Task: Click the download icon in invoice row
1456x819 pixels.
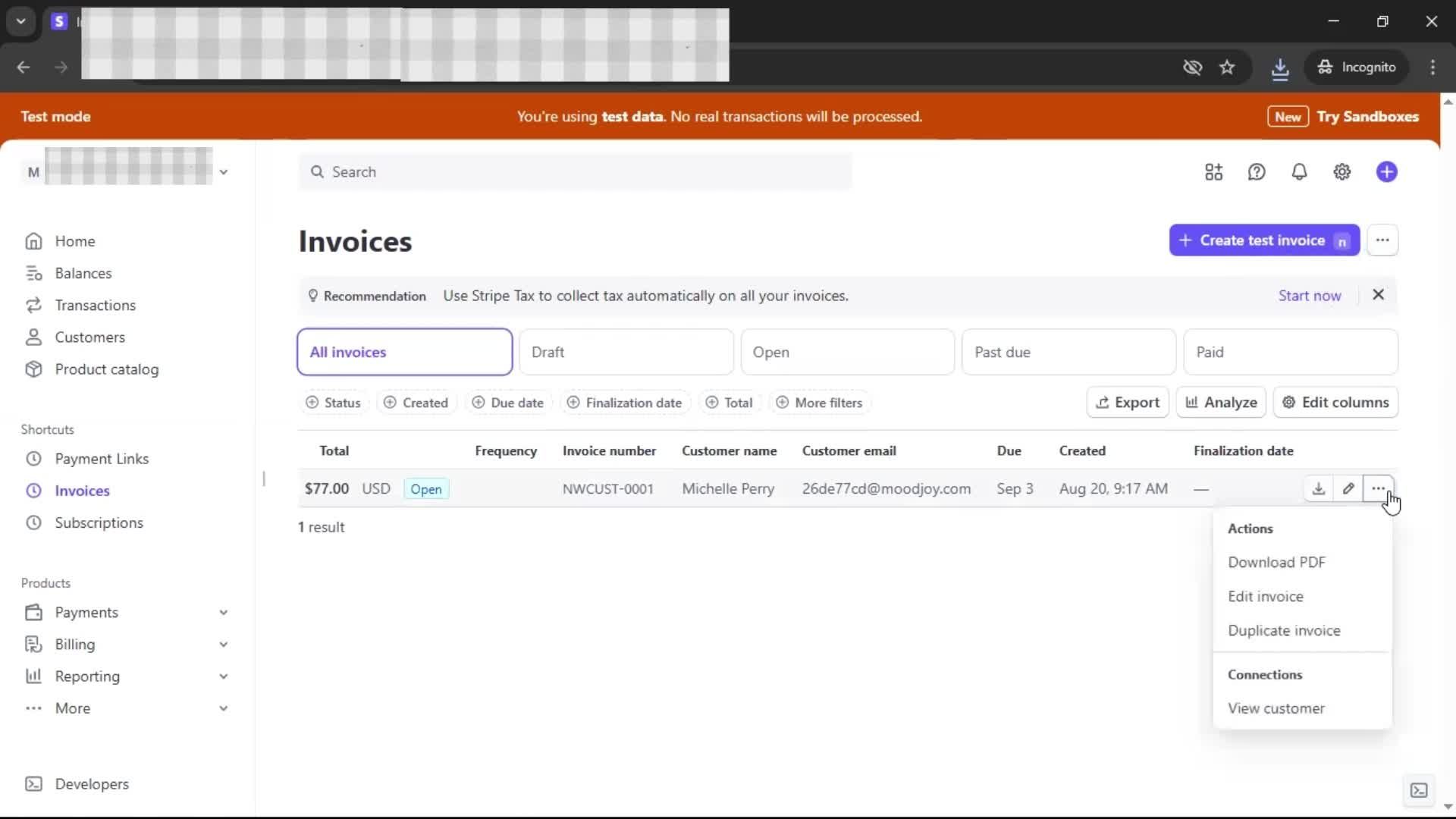Action: [1318, 488]
